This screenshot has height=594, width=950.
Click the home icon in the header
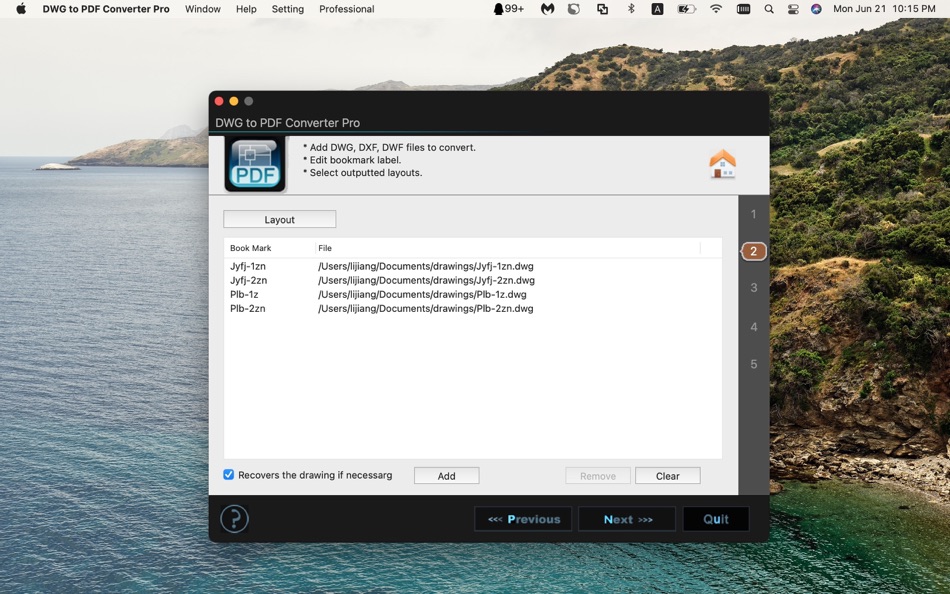click(x=722, y=164)
